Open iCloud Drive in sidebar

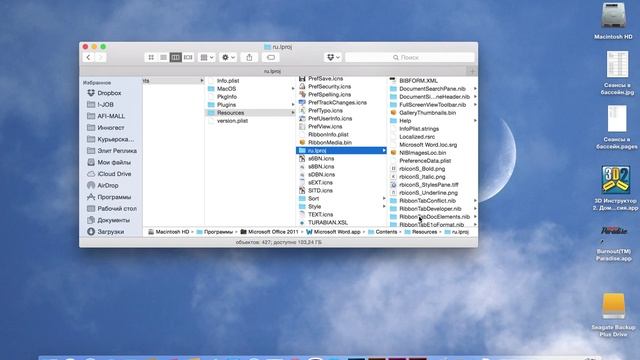coord(114,174)
